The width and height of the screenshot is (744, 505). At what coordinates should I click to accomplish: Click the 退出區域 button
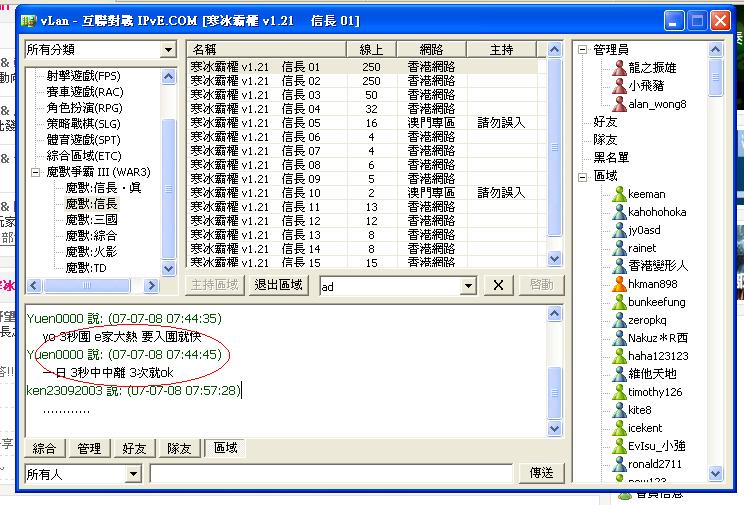[x=279, y=285]
